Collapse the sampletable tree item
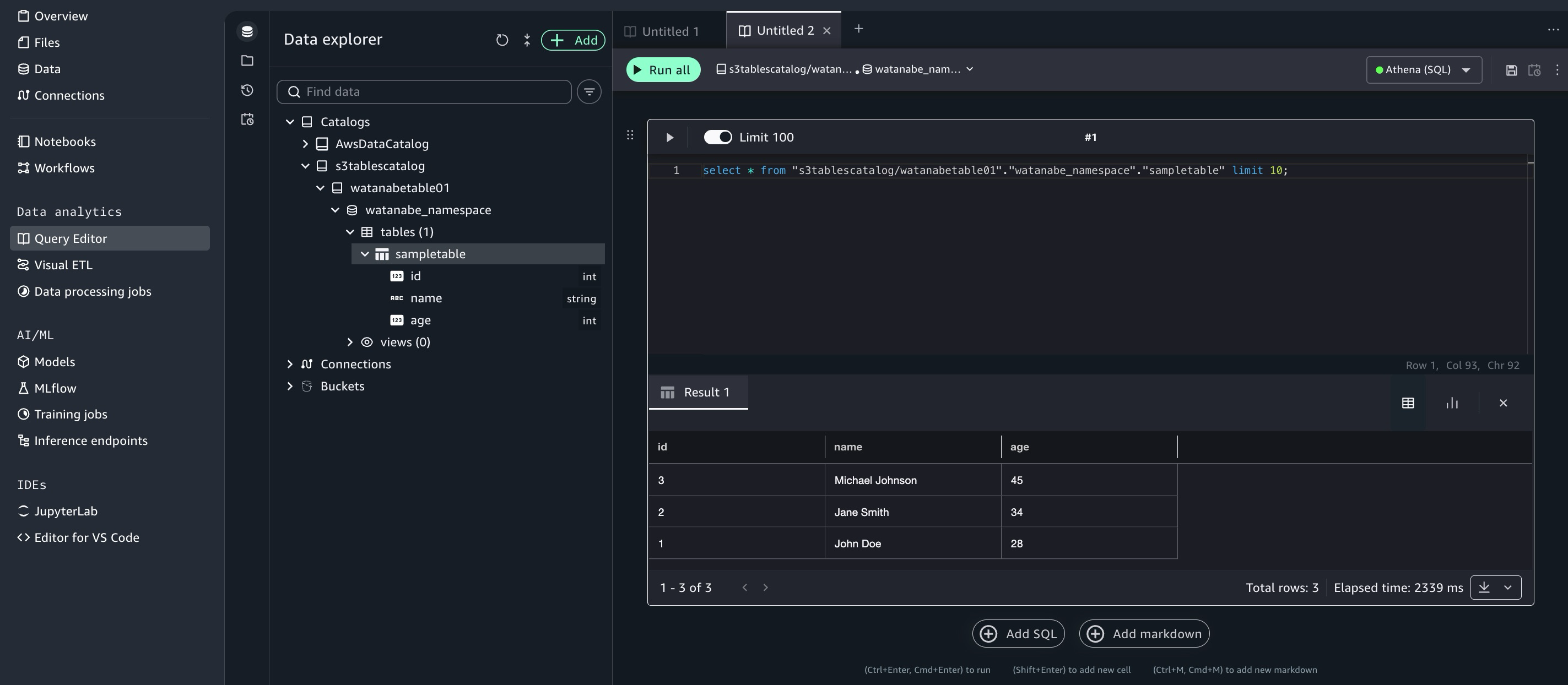This screenshot has width=1568, height=685. 365,254
